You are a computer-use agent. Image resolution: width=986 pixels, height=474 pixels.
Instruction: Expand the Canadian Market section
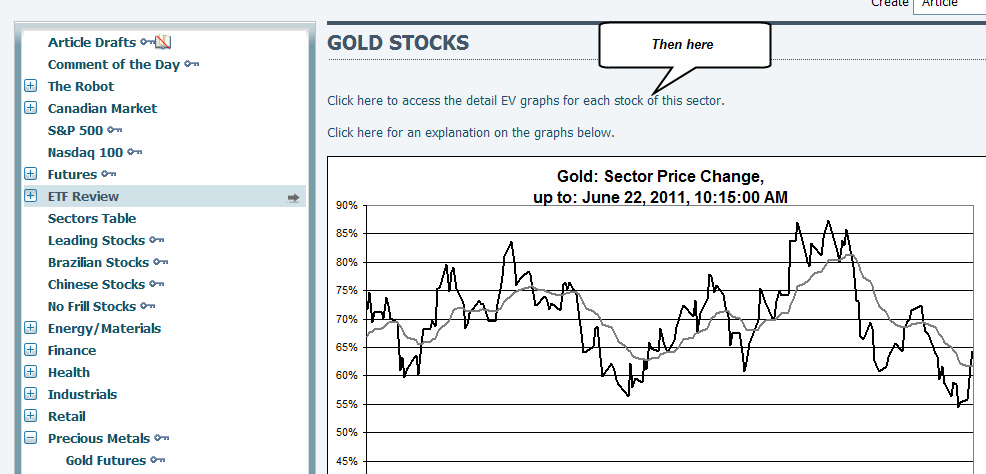click(30, 108)
